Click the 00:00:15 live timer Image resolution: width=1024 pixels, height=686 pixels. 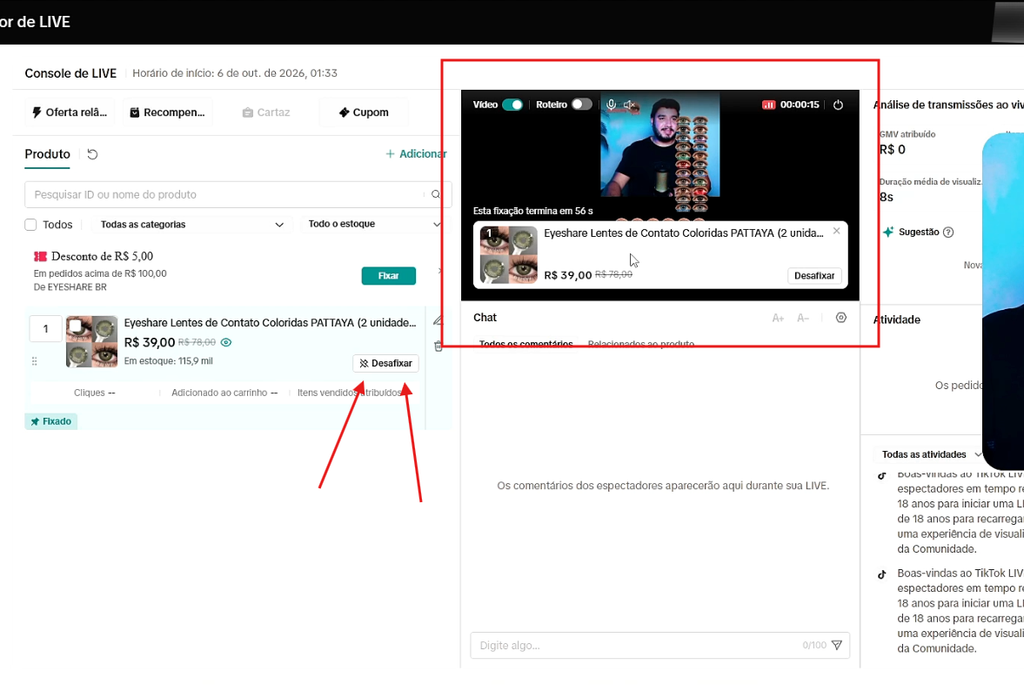click(x=799, y=105)
